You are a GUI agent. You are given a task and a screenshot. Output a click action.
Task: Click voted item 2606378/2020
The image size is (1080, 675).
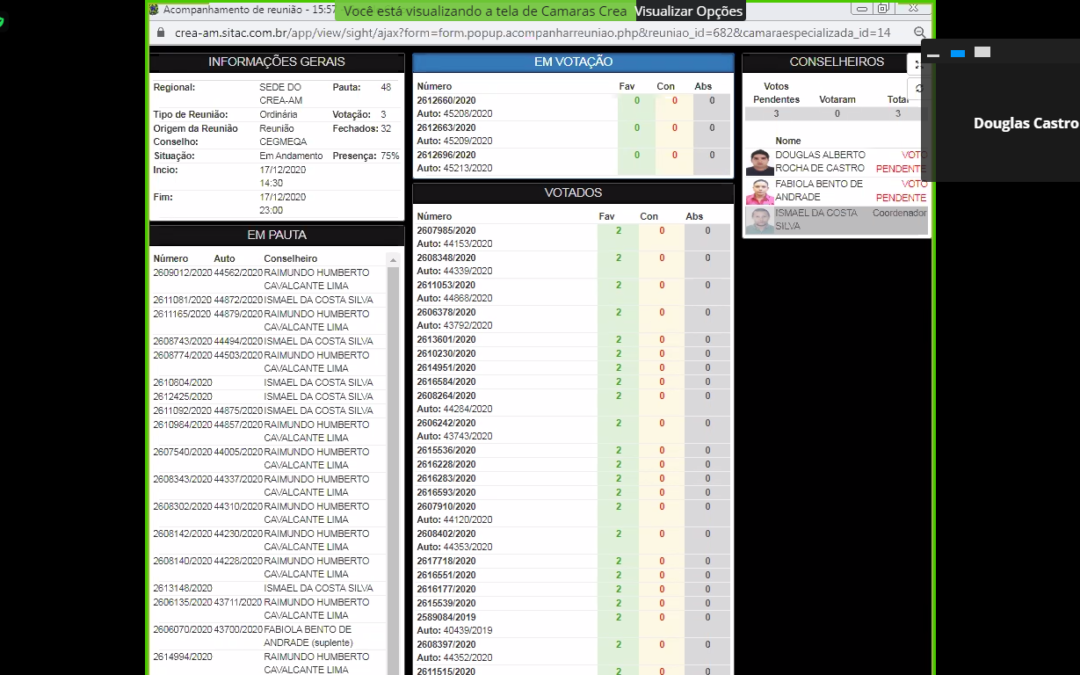(446, 313)
